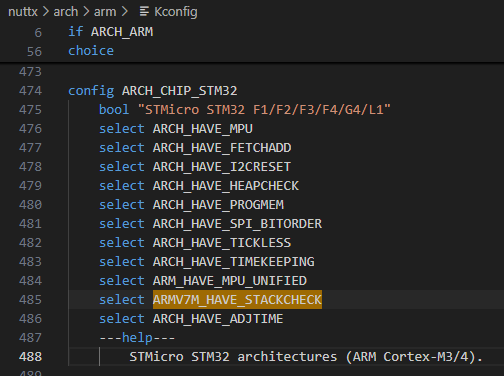Click line number 56 in sticky header
Screen dimensions: 504x376
coord(34,52)
